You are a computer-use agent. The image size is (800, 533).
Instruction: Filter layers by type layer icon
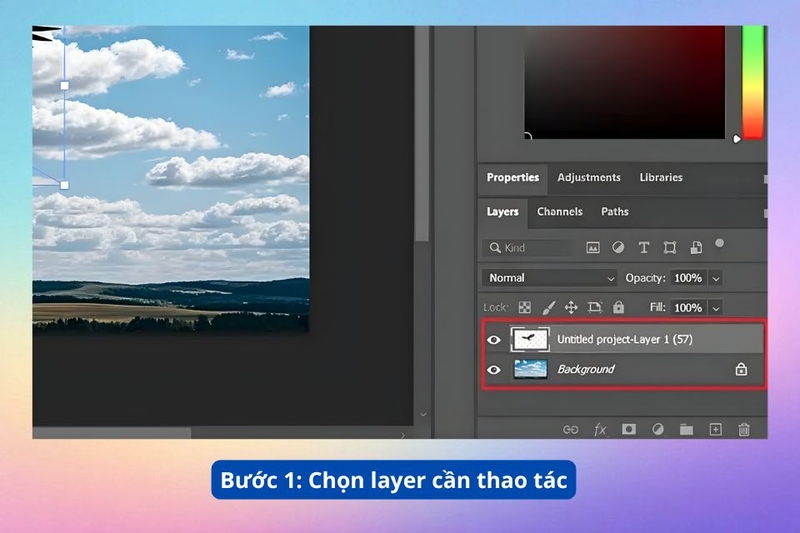point(644,248)
